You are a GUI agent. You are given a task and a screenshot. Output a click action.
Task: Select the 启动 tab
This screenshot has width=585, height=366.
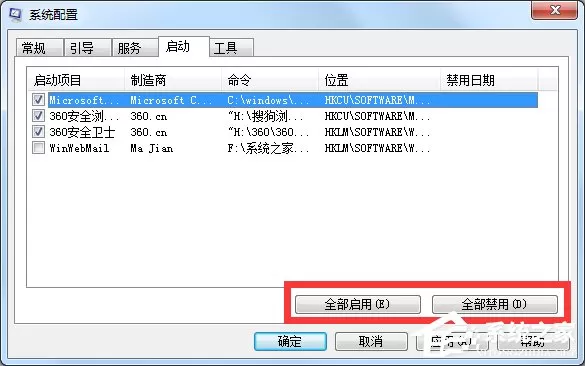click(x=183, y=47)
